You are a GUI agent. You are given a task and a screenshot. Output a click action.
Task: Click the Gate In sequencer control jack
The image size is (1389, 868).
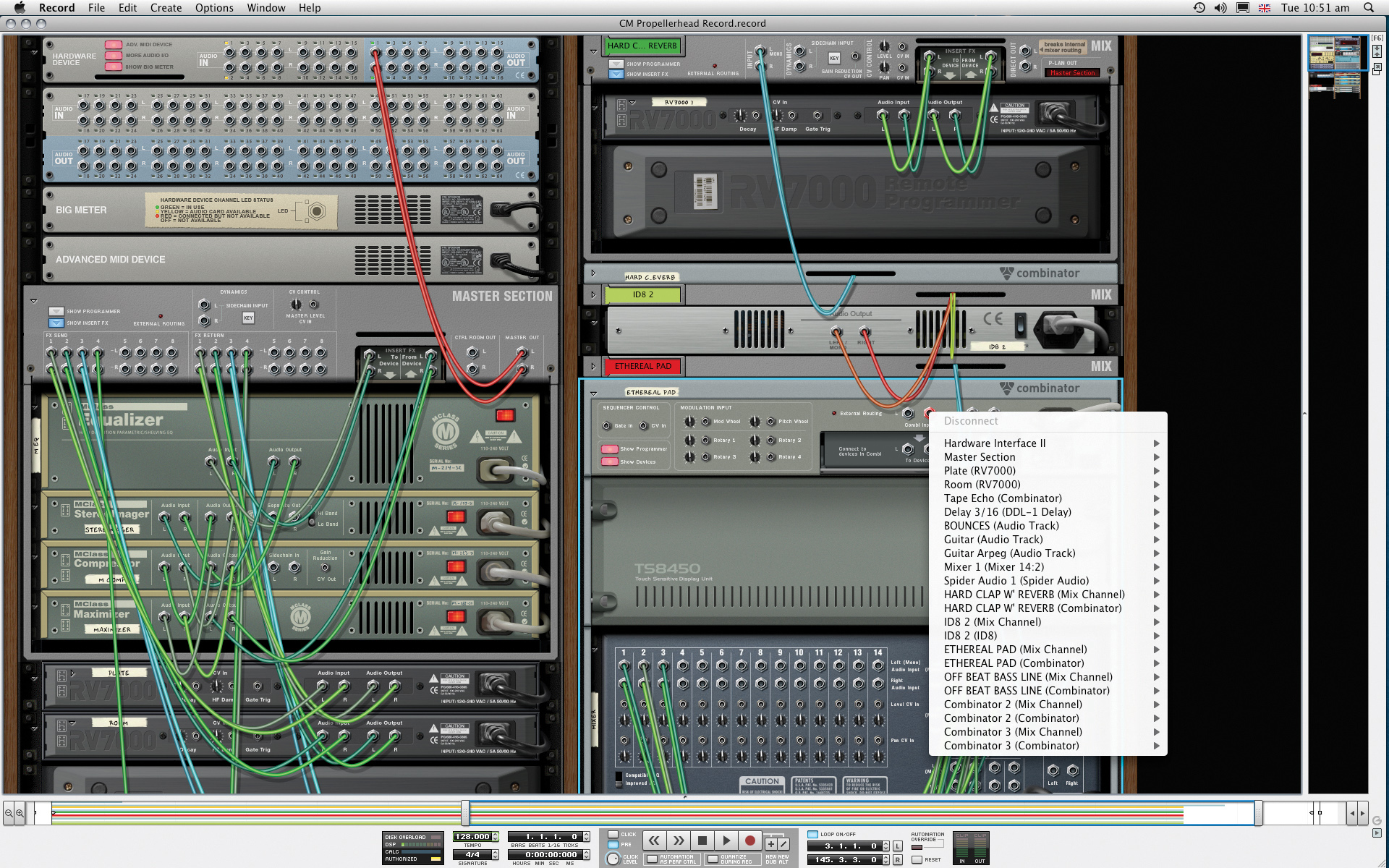click(606, 426)
